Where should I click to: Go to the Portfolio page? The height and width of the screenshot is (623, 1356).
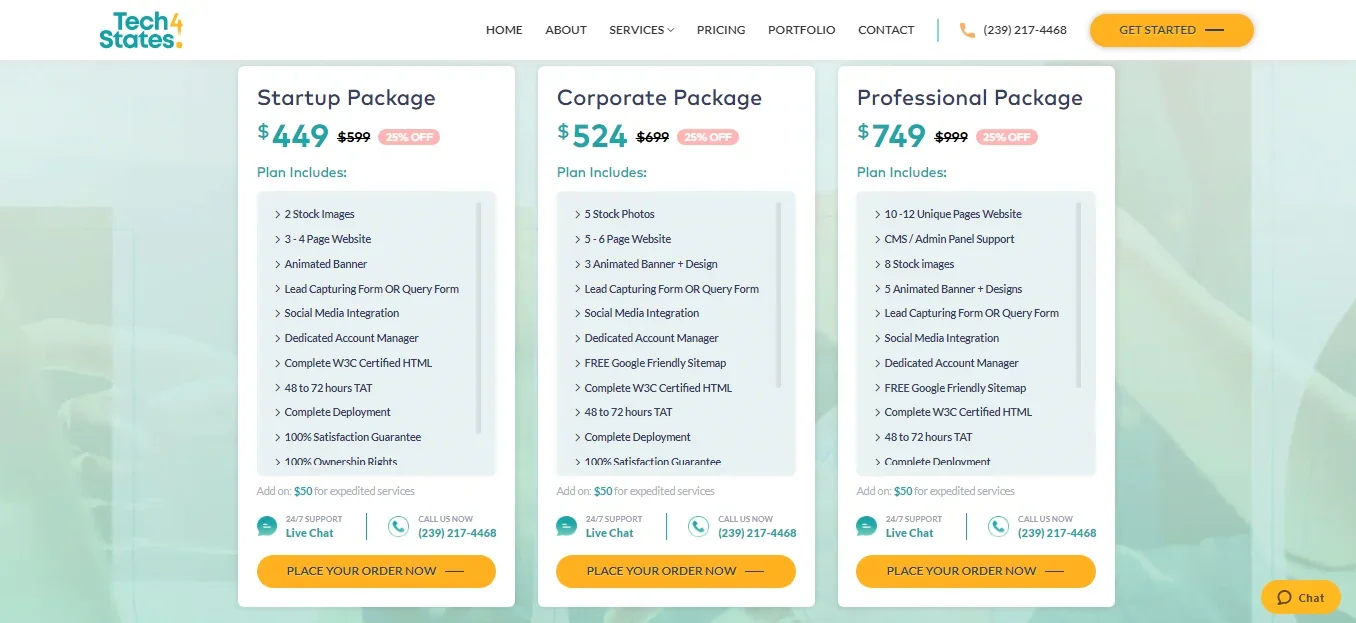[x=801, y=30]
